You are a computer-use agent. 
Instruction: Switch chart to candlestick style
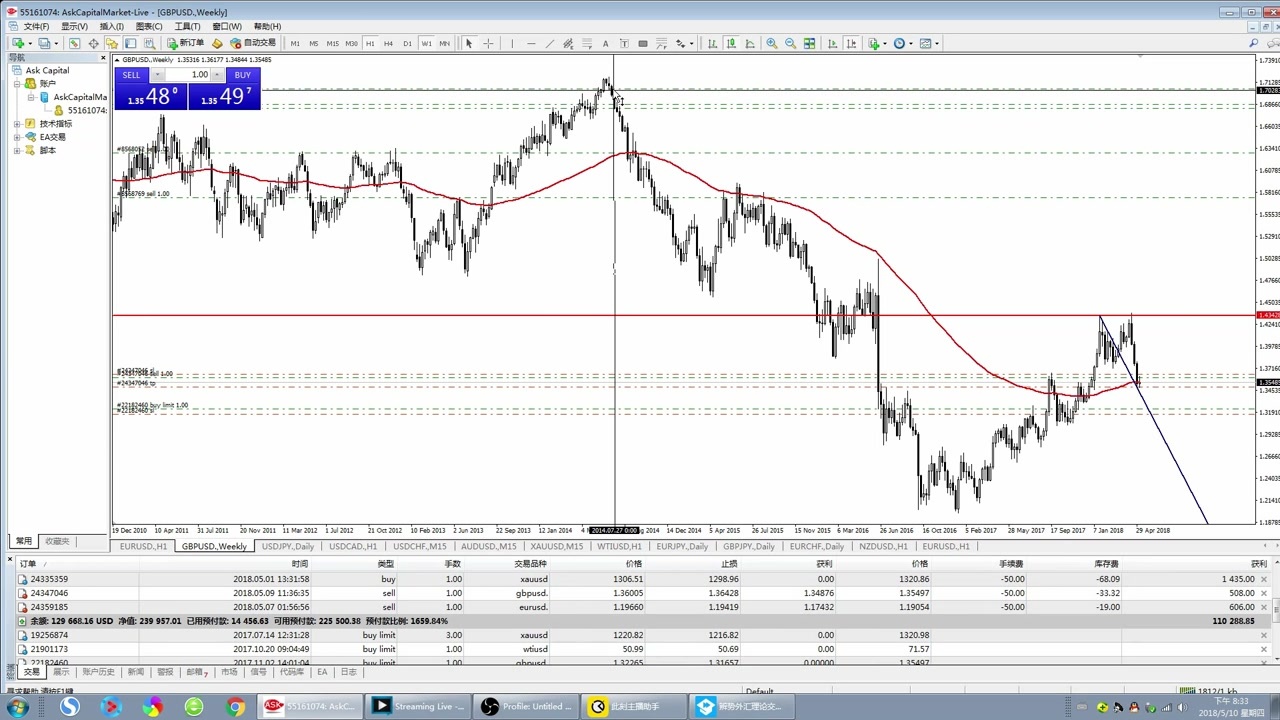(x=731, y=43)
